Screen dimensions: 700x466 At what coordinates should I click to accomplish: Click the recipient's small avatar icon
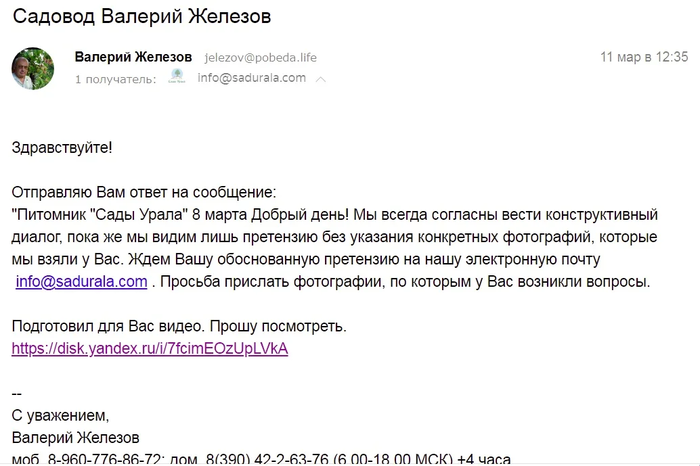click(177, 77)
